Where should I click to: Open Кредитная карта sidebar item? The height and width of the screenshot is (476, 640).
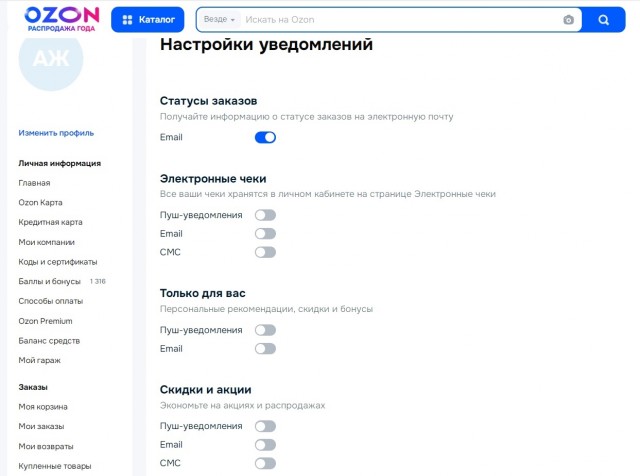(50, 222)
